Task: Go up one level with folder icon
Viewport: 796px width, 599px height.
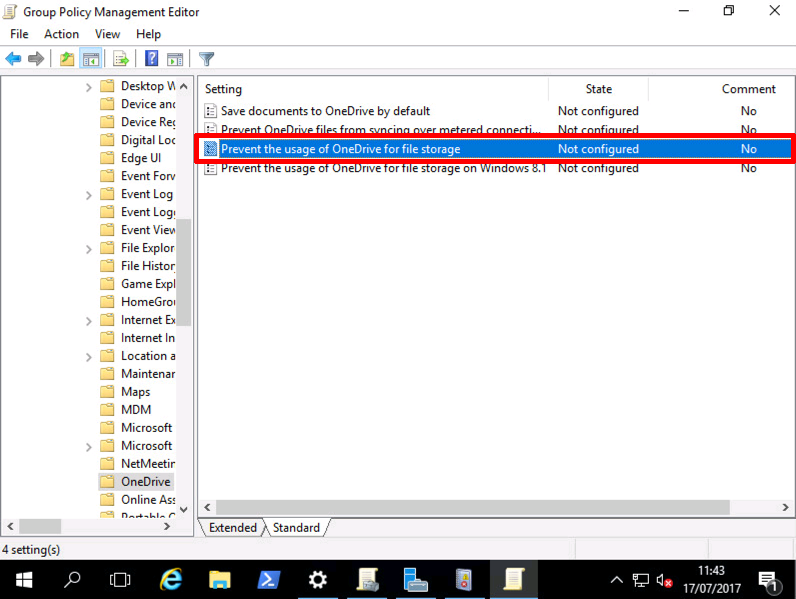Action: pos(67,59)
